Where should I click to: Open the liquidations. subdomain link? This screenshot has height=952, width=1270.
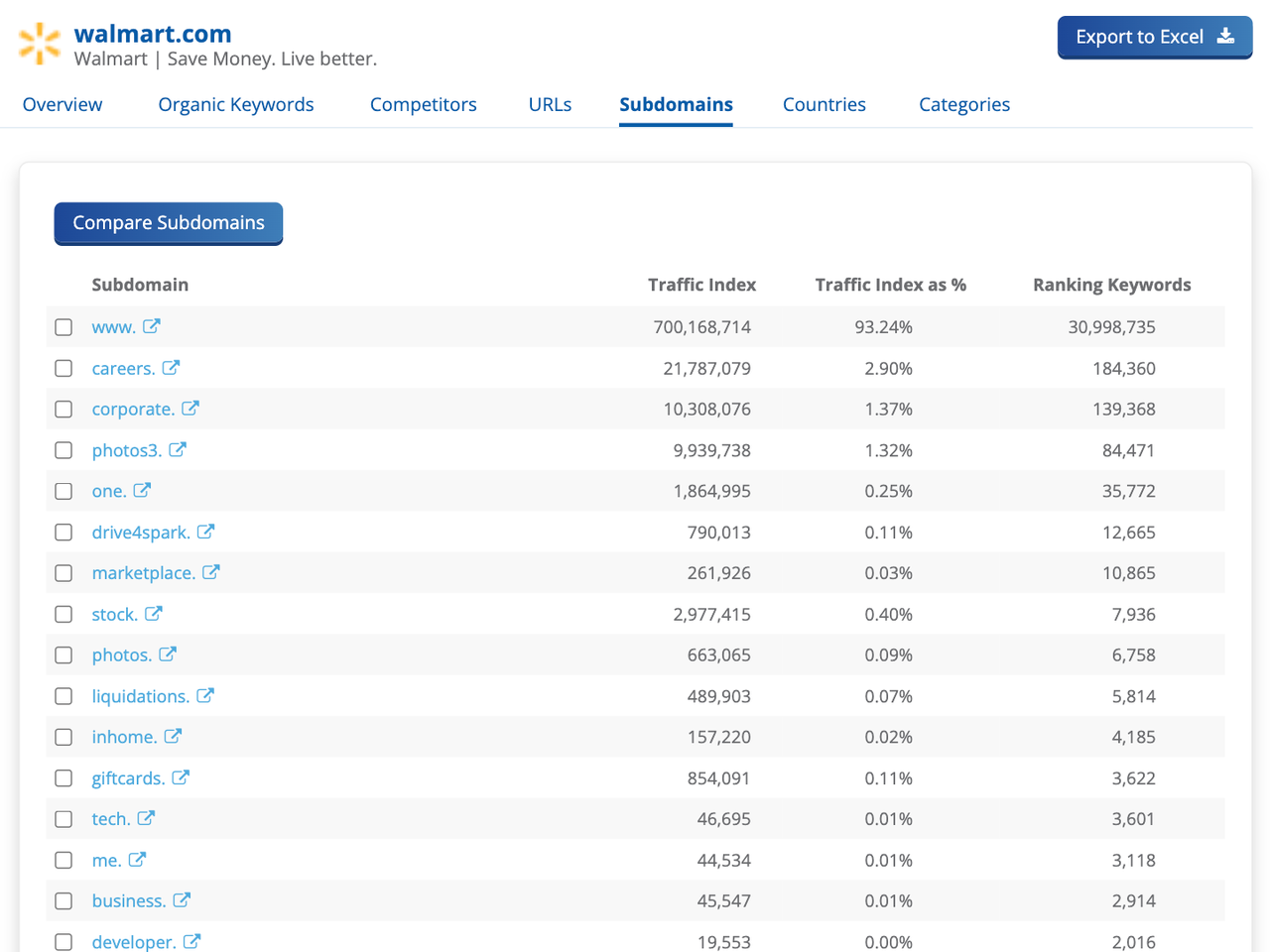[x=140, y=696]
